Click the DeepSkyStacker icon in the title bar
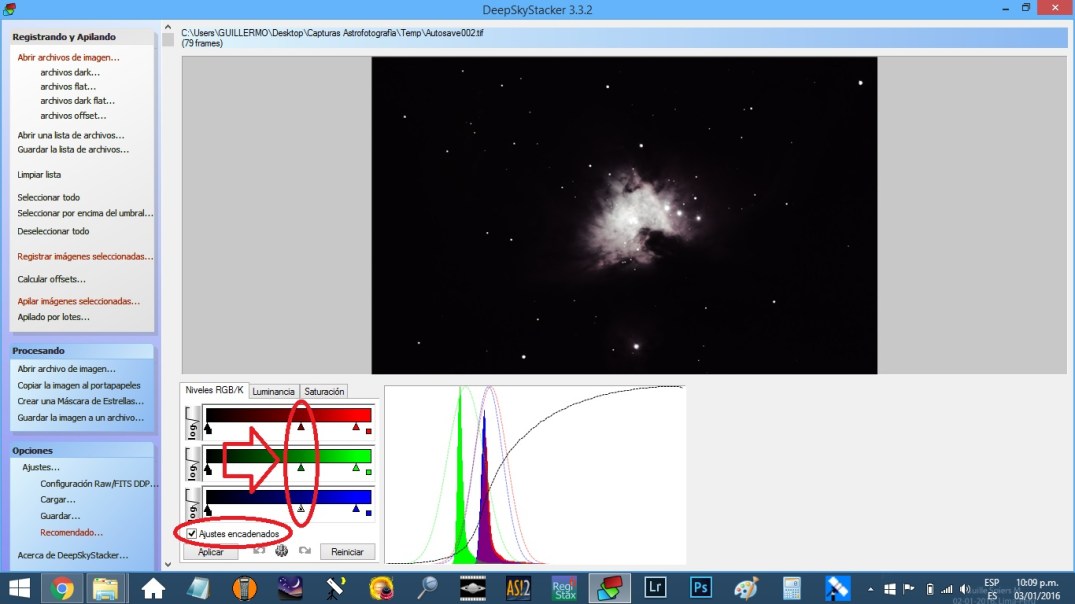Screen dimensions: 1075x604 point(11,8)
